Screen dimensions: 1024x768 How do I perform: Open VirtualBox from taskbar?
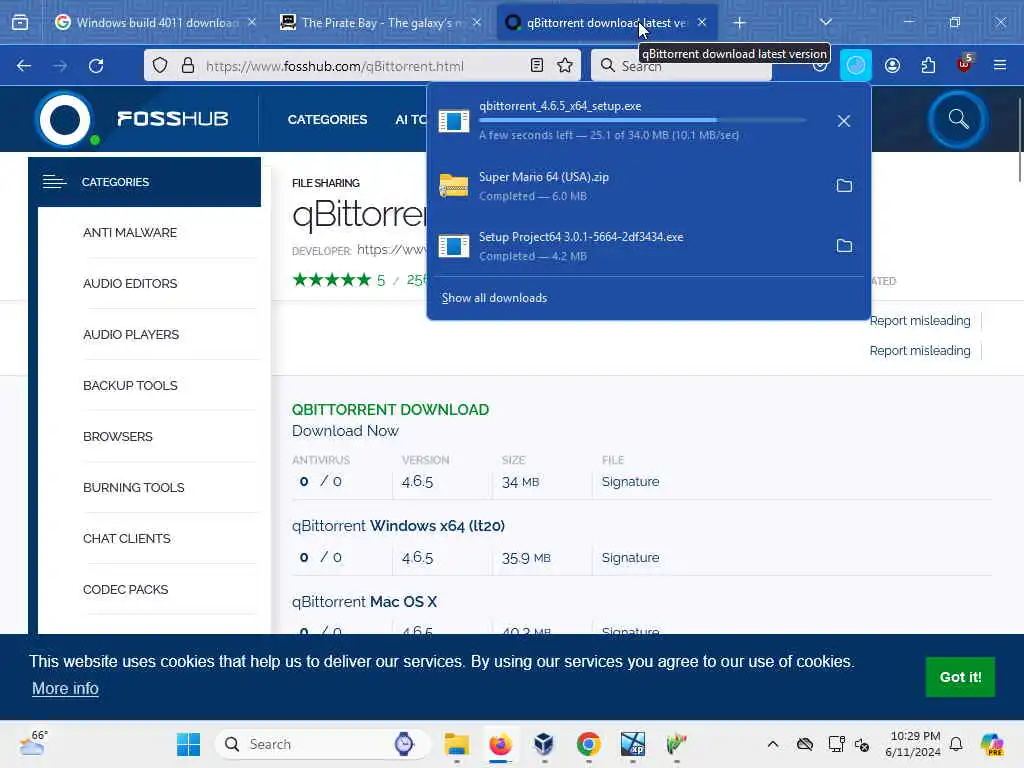pyautogui.click(x=544, y=744)
